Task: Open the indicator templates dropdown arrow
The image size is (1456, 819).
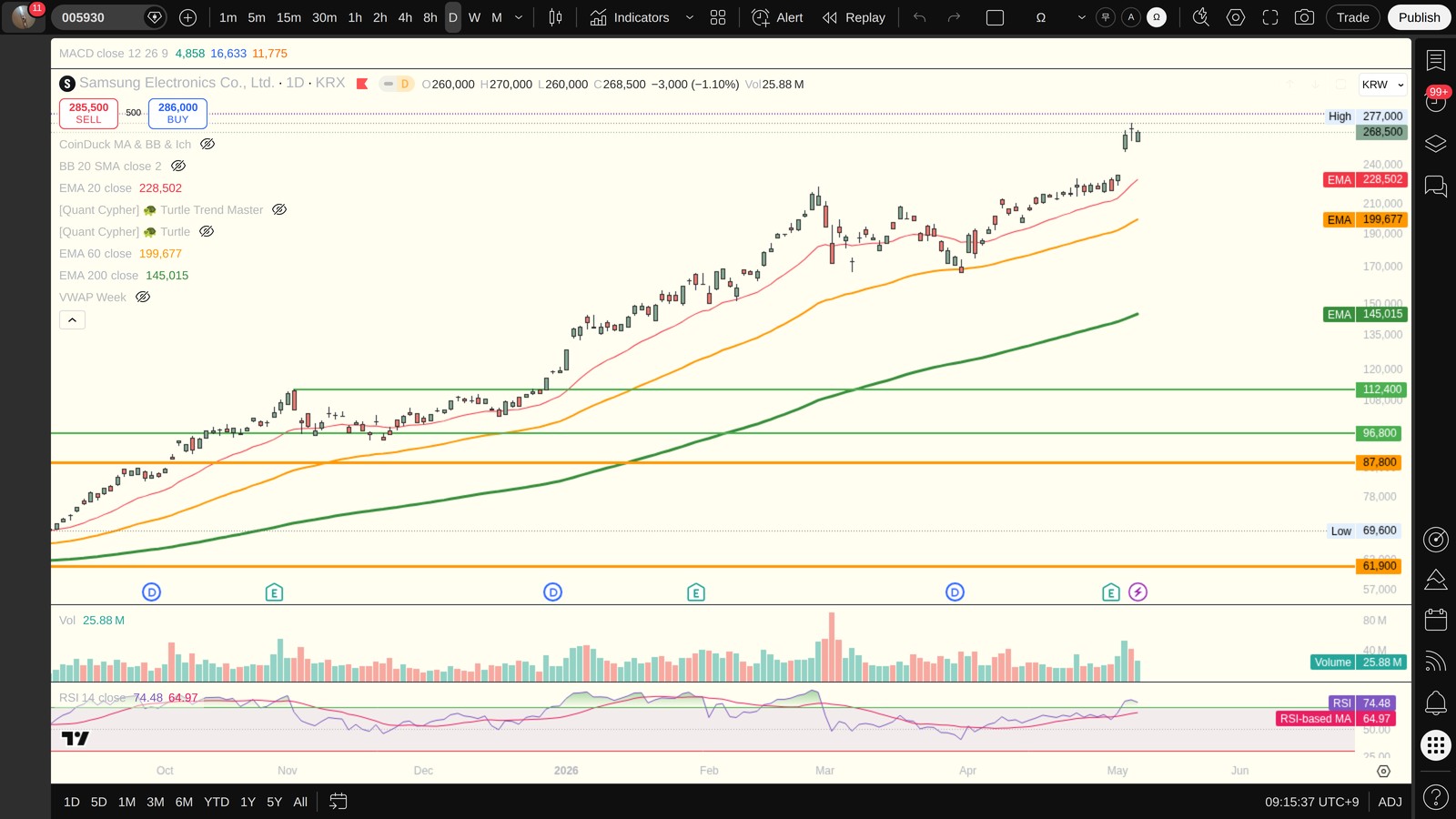Action: point(689,17)
